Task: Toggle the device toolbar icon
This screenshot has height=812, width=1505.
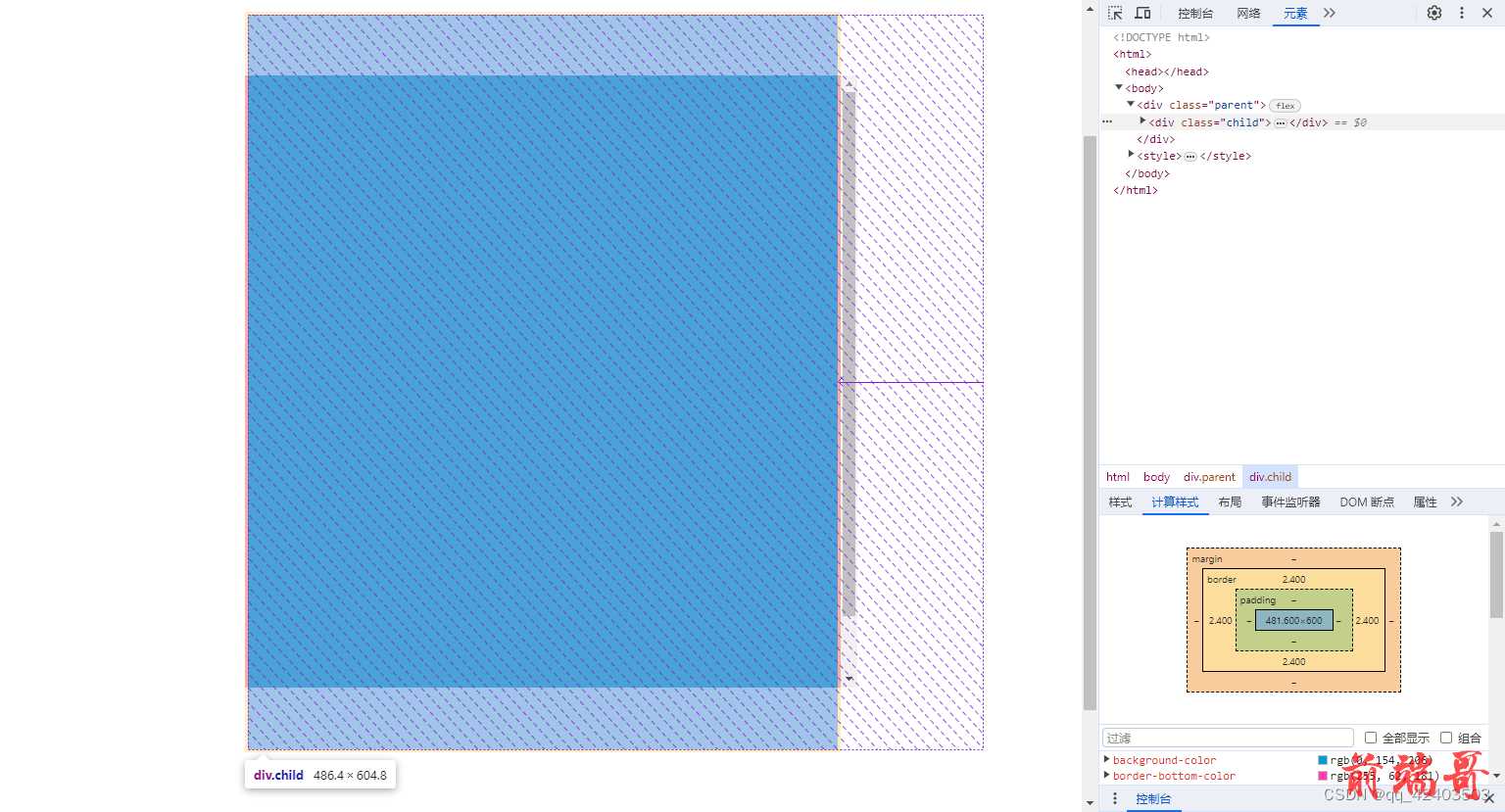Action: pos(1142,13)
